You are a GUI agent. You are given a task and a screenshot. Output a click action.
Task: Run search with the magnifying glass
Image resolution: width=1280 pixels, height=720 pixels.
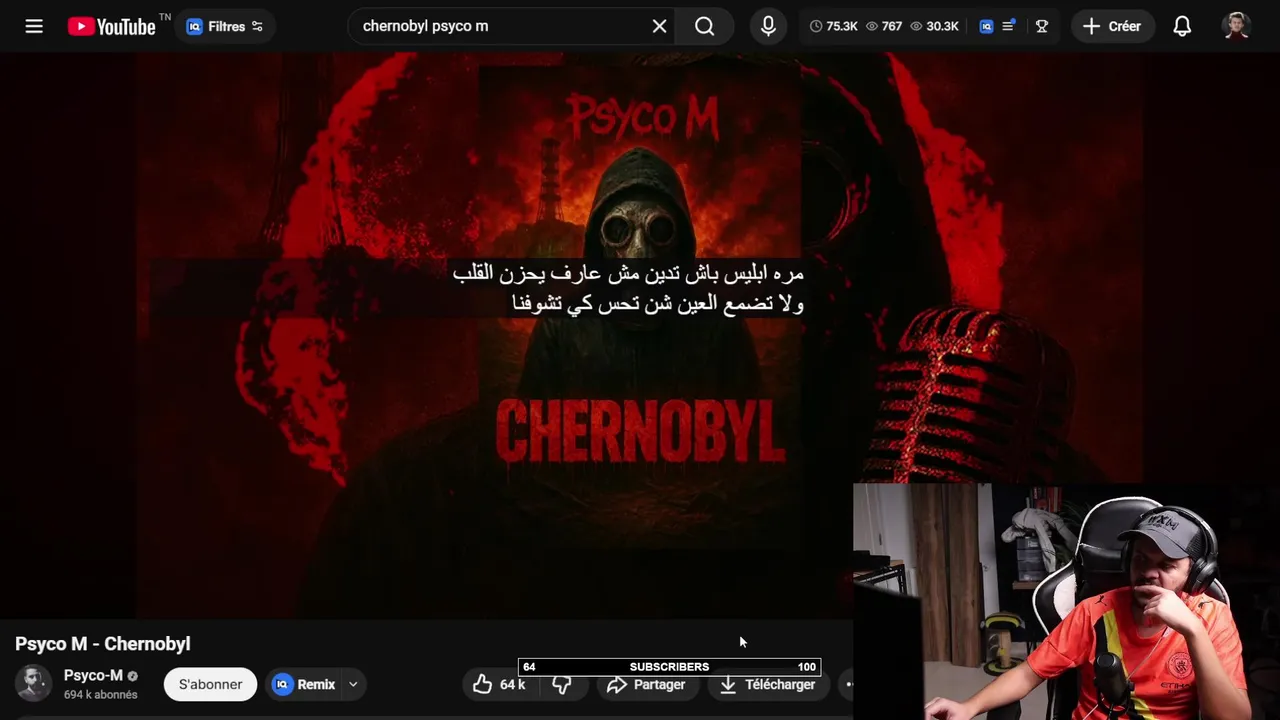pyautogui.click(x=705, y=26)
